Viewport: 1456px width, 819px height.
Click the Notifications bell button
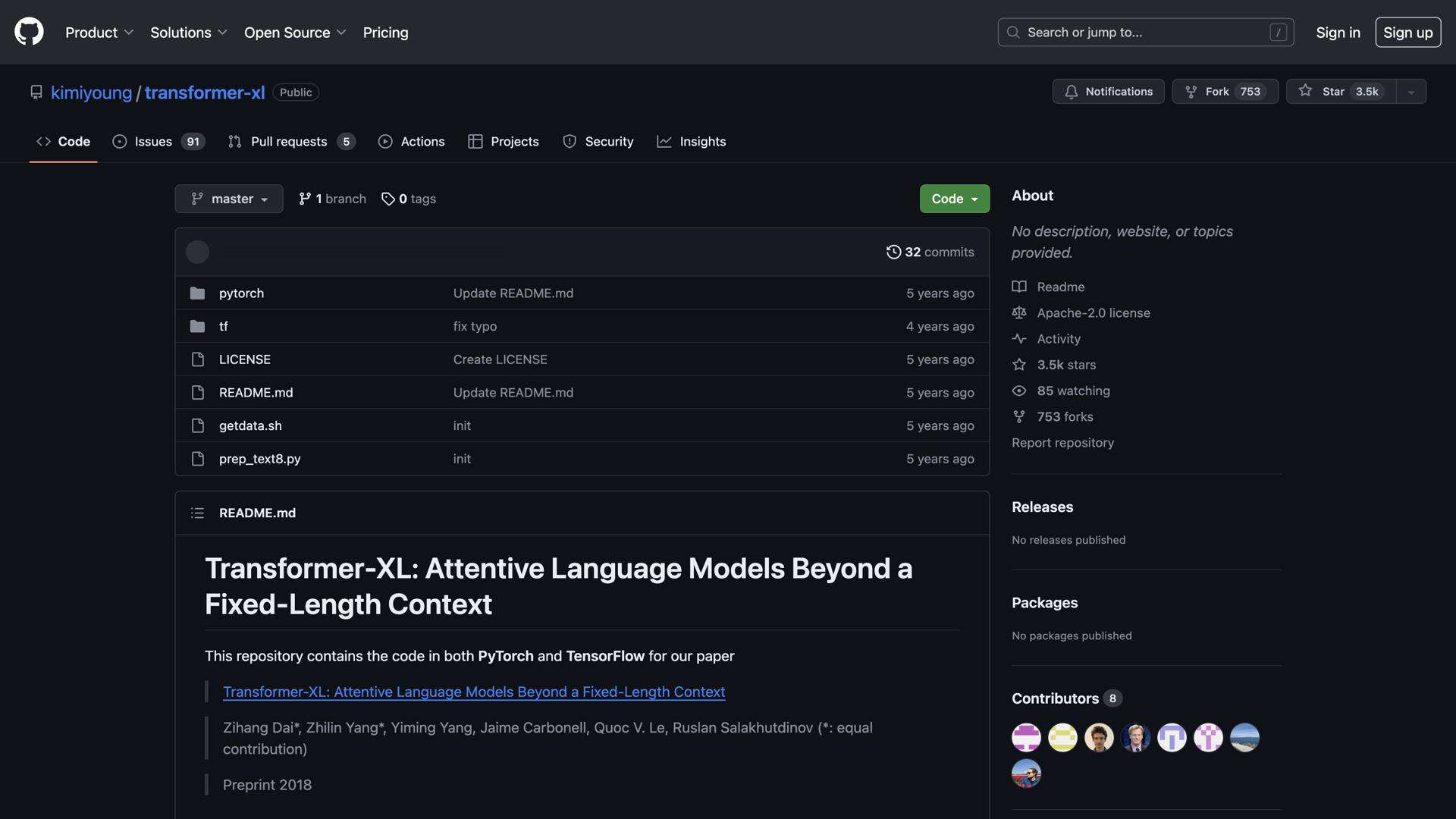(1108, 92)
